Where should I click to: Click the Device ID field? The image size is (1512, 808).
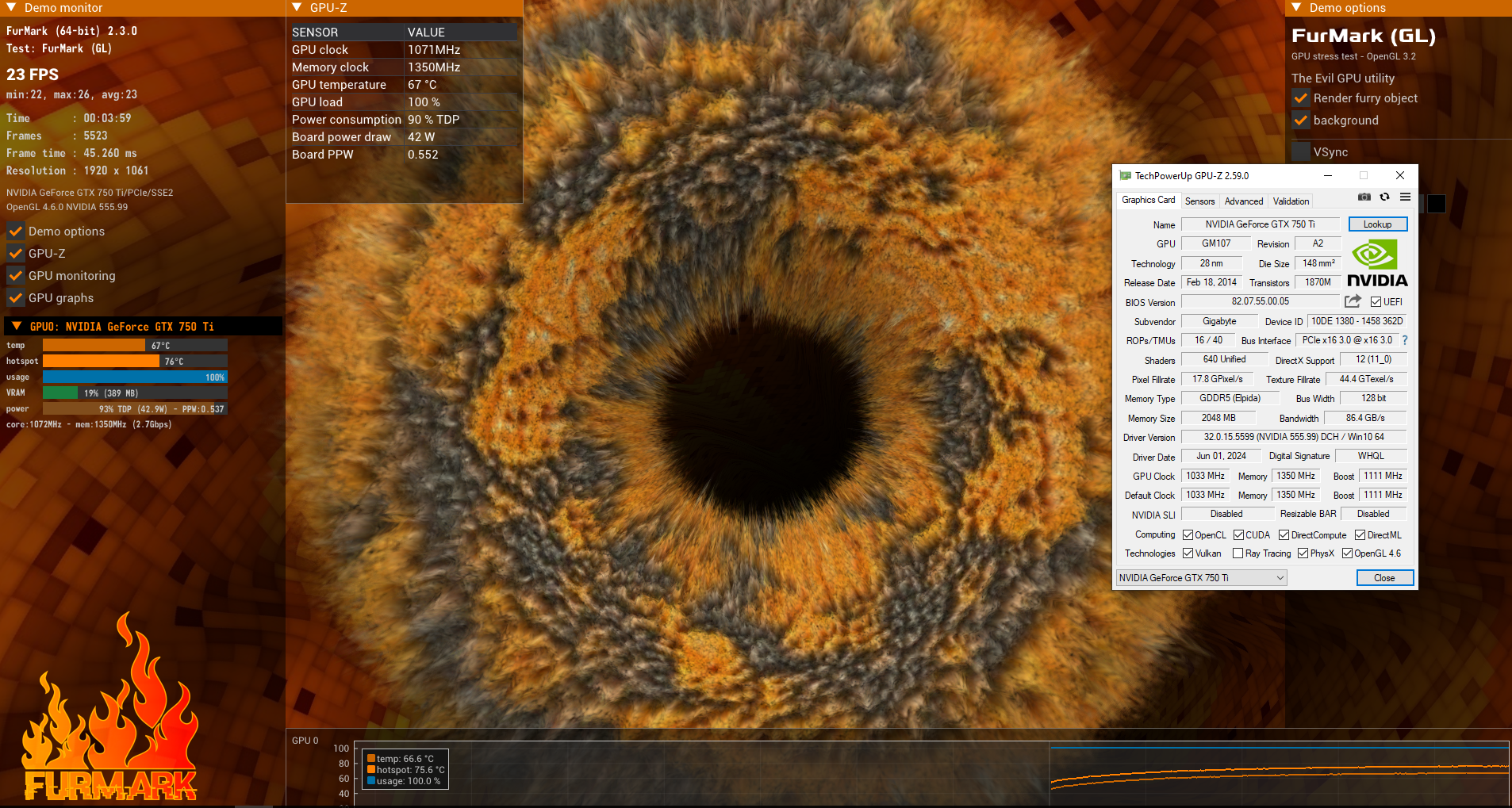click(1357, 320)
